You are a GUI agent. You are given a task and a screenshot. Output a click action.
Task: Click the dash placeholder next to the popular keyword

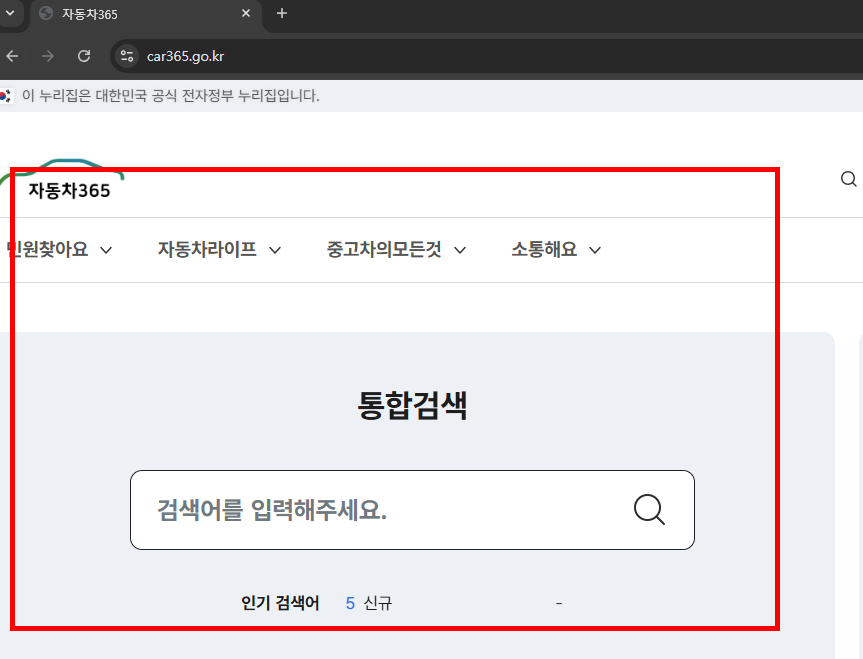[558, 603]
